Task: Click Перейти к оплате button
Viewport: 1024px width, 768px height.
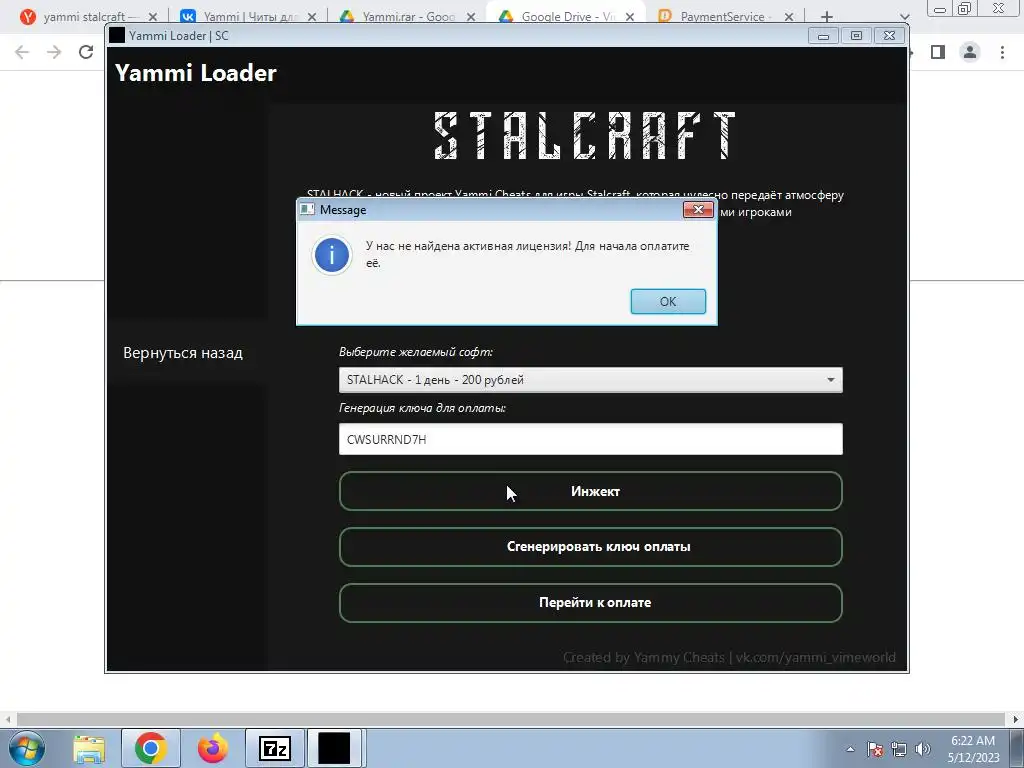Action: tap(590, 603)
